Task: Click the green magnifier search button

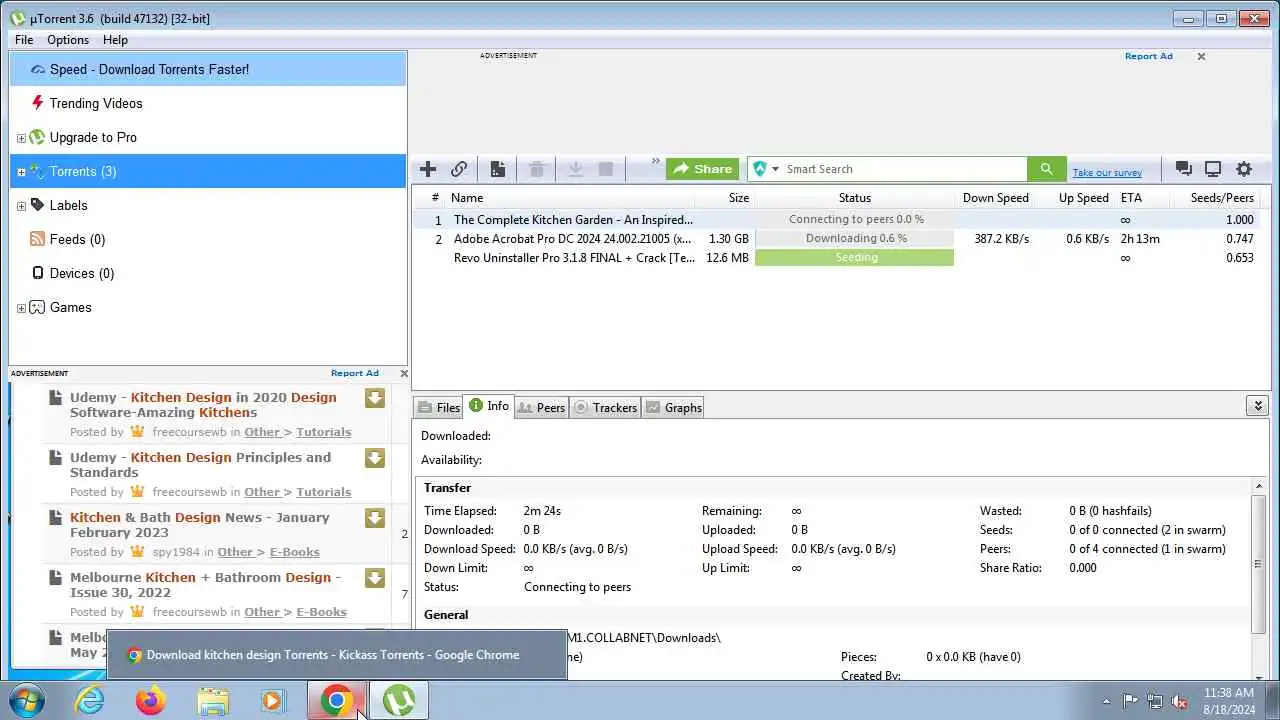Action: coord(1046,169)
